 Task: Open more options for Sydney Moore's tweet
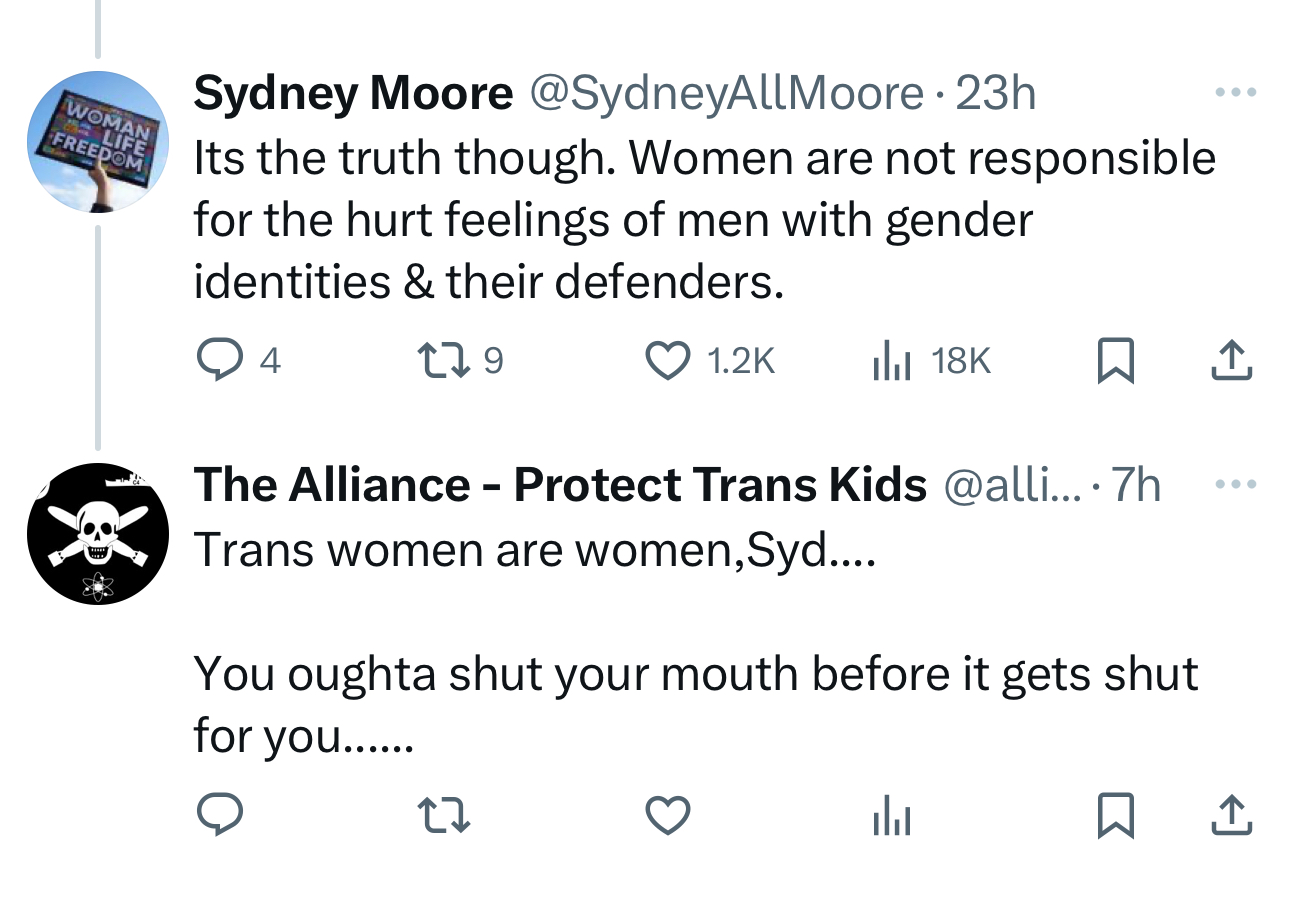(x=1235, y=93)
